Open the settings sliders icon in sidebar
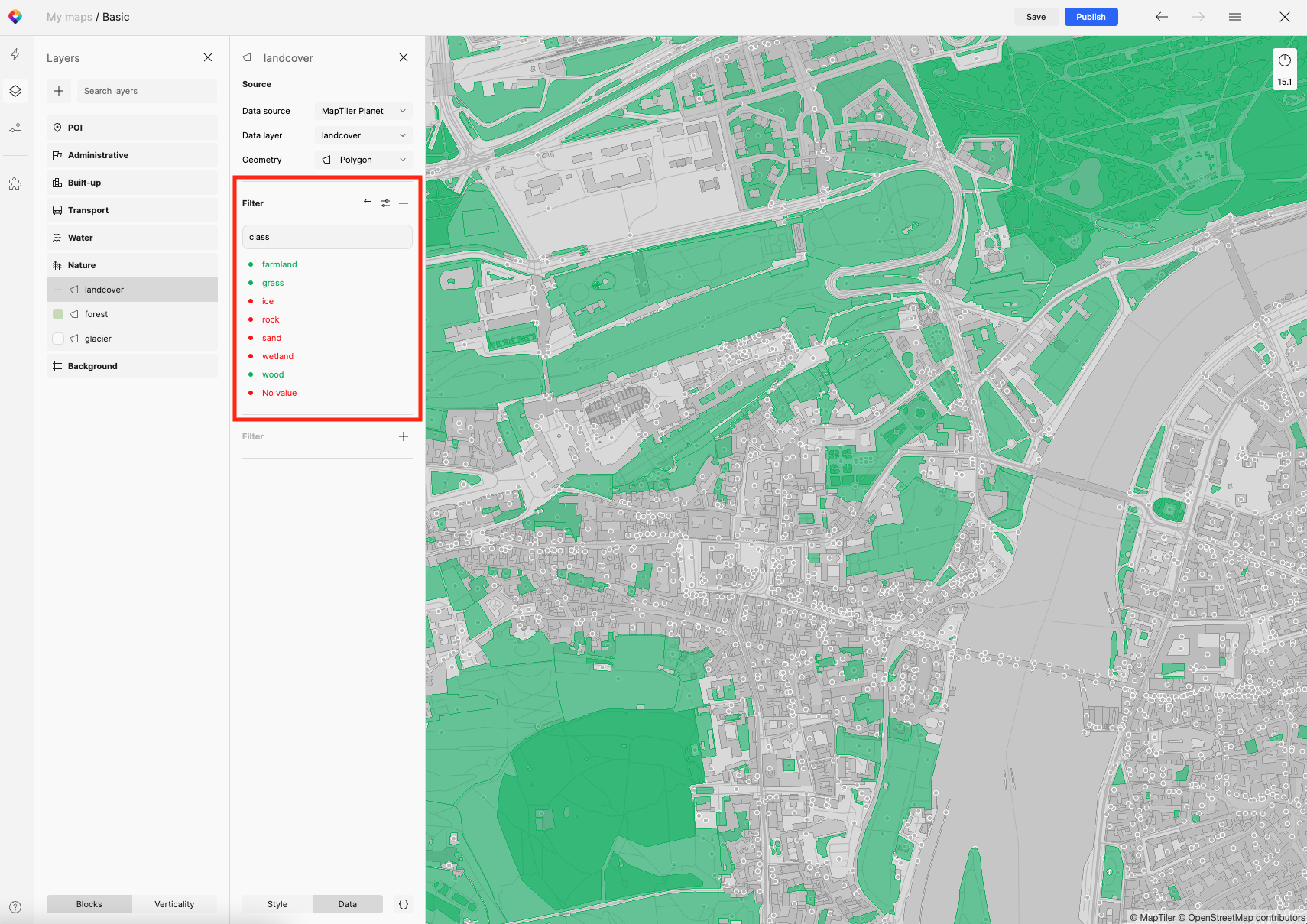 pyautogui.click(x=15, y=128)
